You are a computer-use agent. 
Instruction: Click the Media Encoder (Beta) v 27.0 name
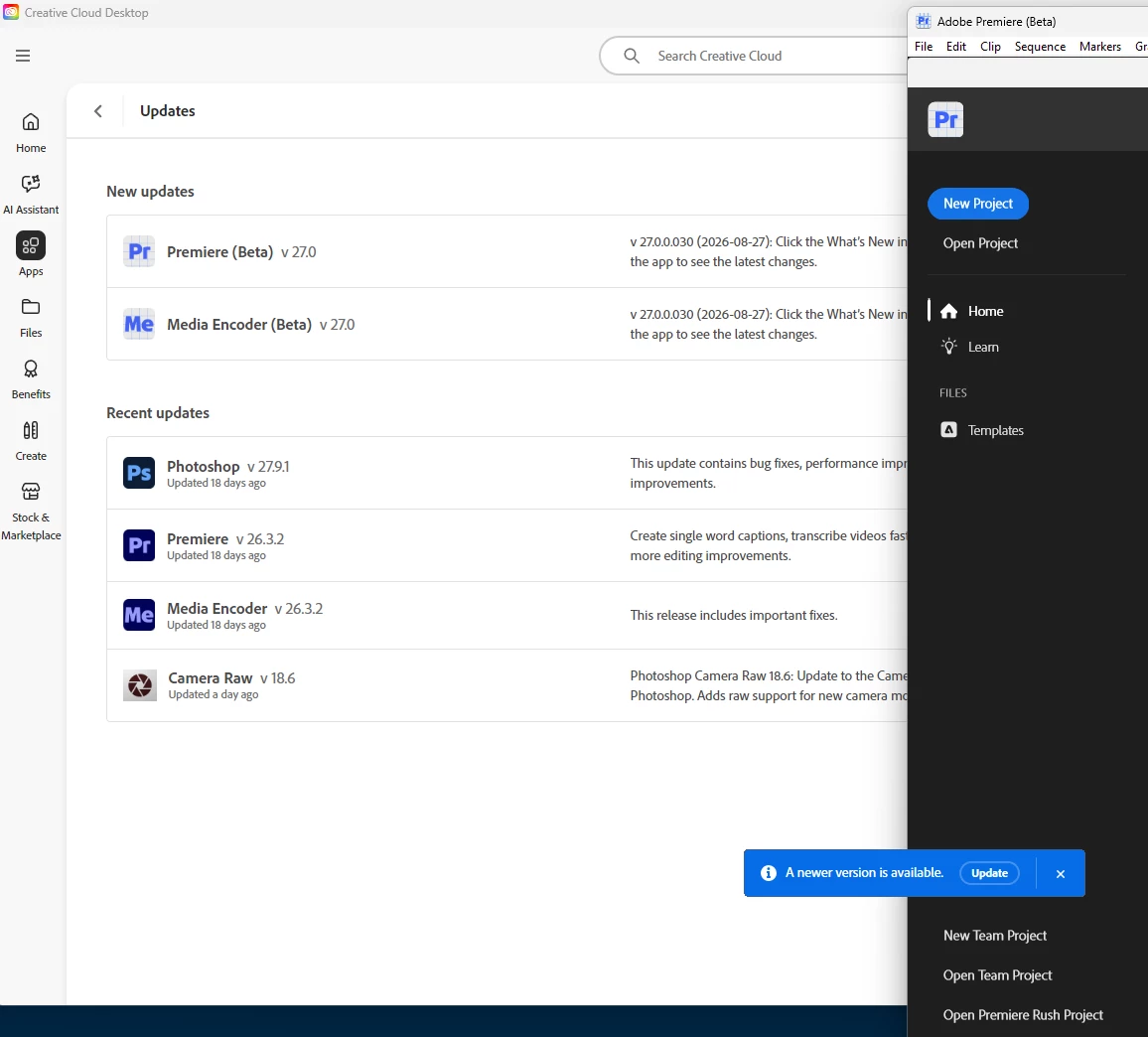coord(260,325)
